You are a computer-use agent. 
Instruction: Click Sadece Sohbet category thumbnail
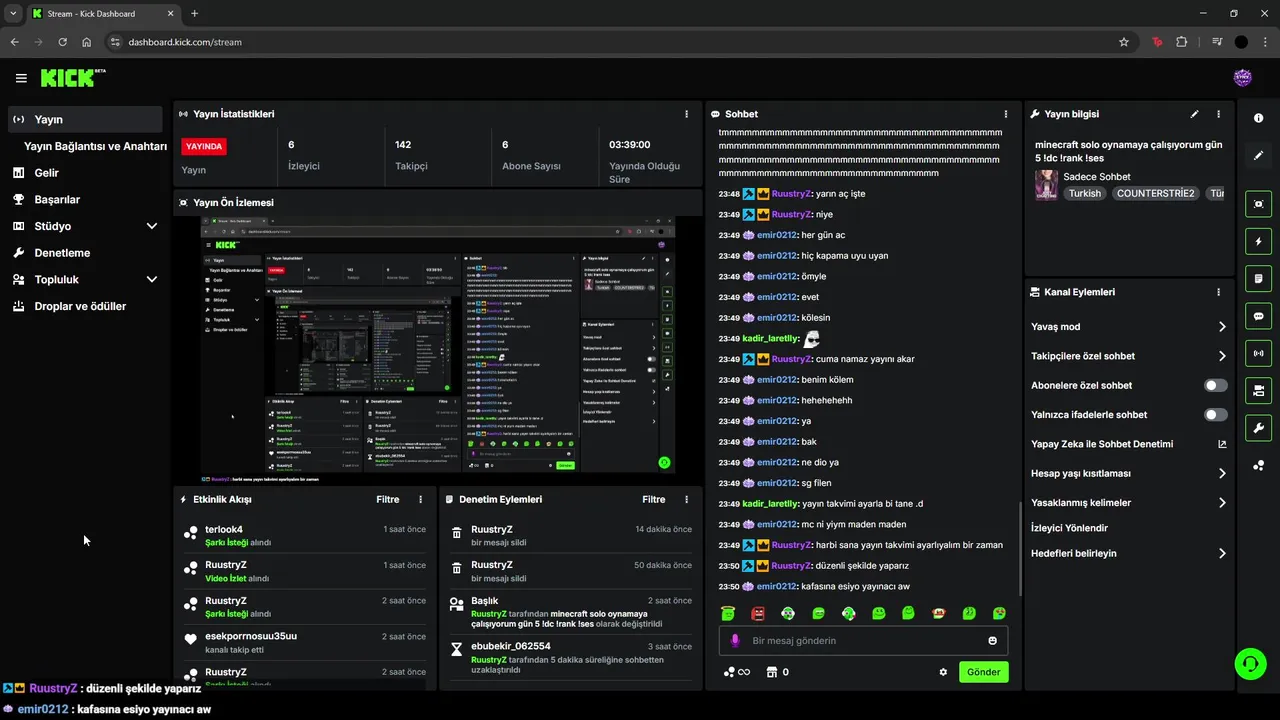coord(1046,185)
